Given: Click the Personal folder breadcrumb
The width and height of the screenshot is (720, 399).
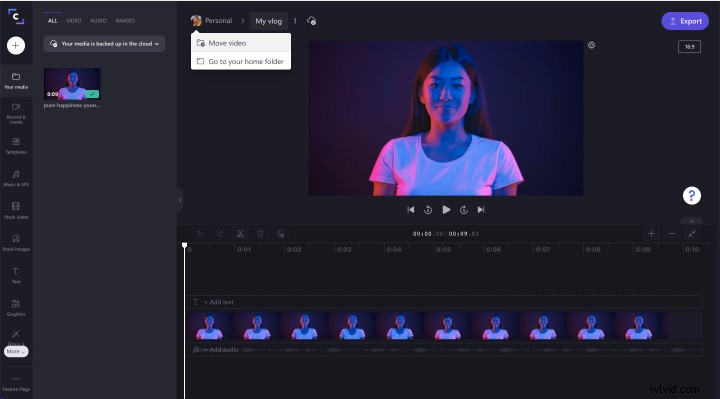Looking at the screenshot, I should [212, 21].
